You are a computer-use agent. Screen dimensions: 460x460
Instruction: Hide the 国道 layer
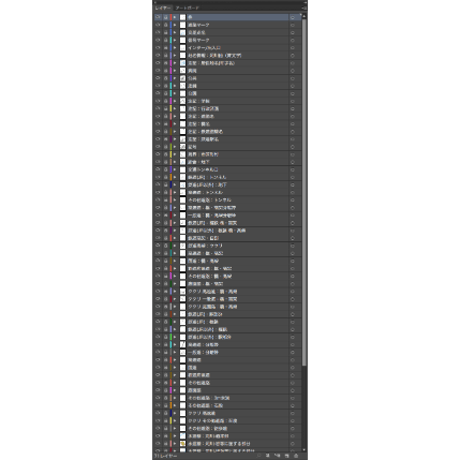coord(158,368)
